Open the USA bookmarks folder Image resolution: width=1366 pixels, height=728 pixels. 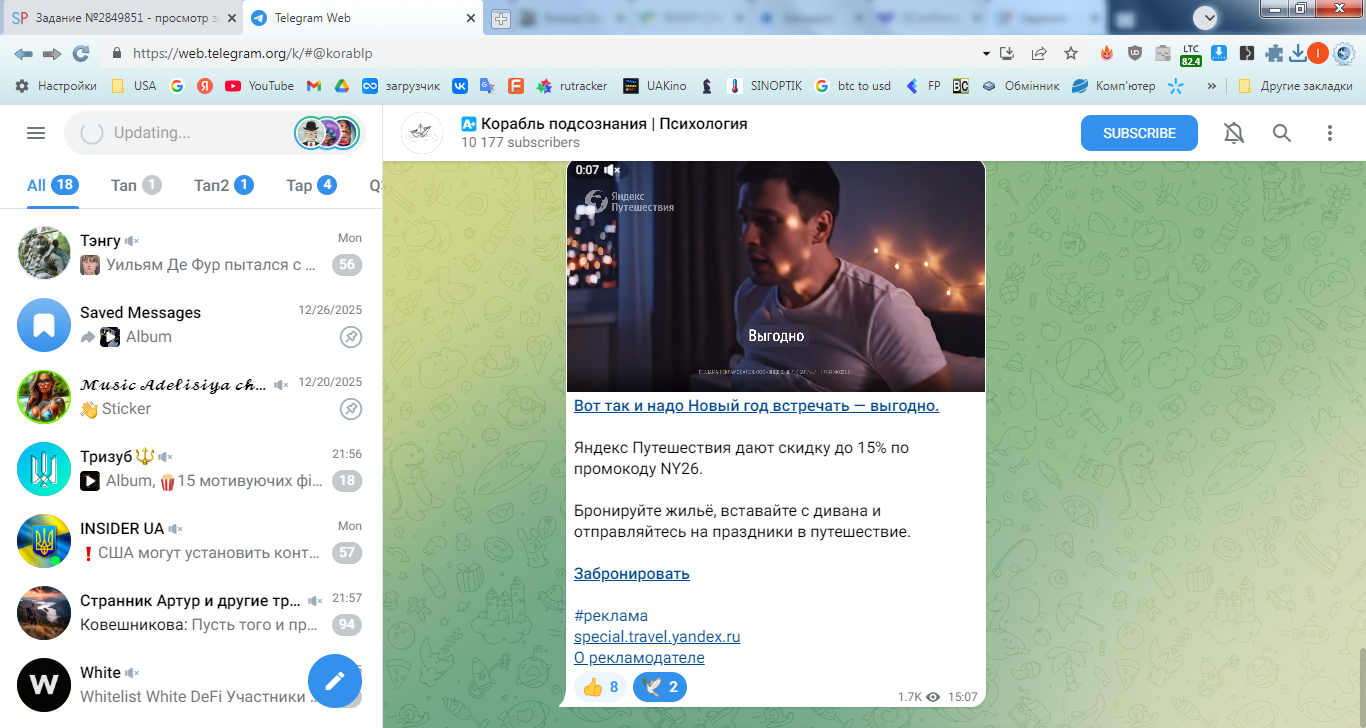[133, 86]
